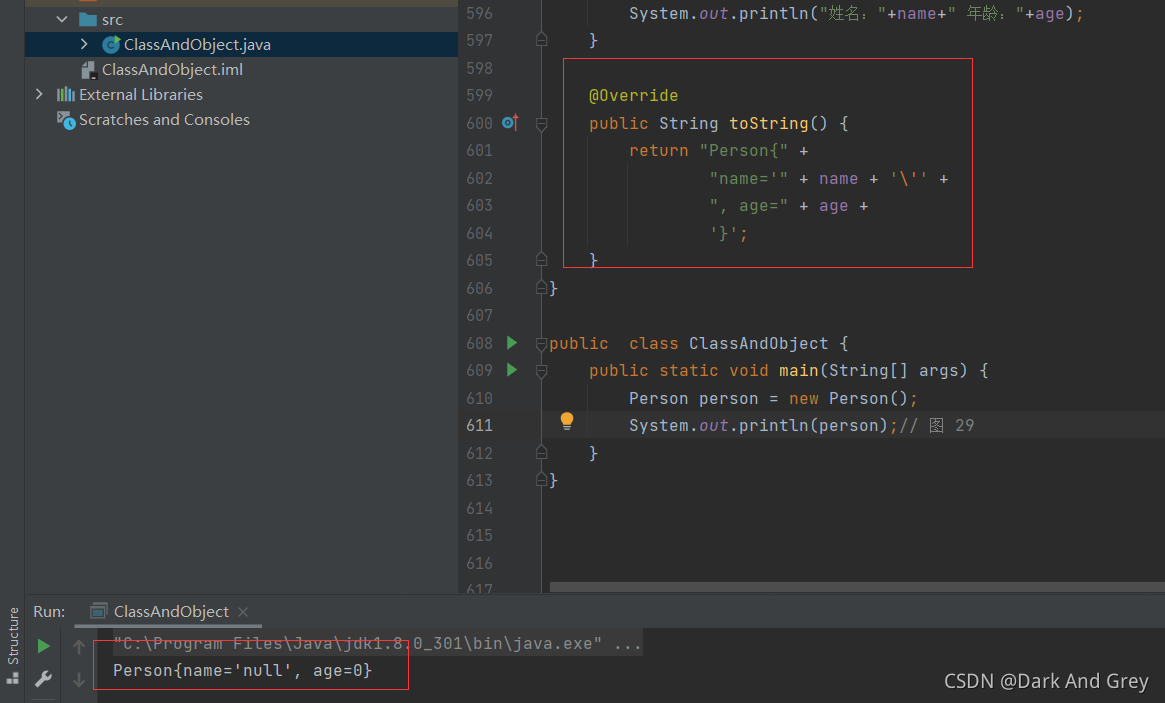Image resolution: width=1165 pixels, height=703 pixels.
Task: Click the age variable on line 603
Action: (x=833, y=206)
